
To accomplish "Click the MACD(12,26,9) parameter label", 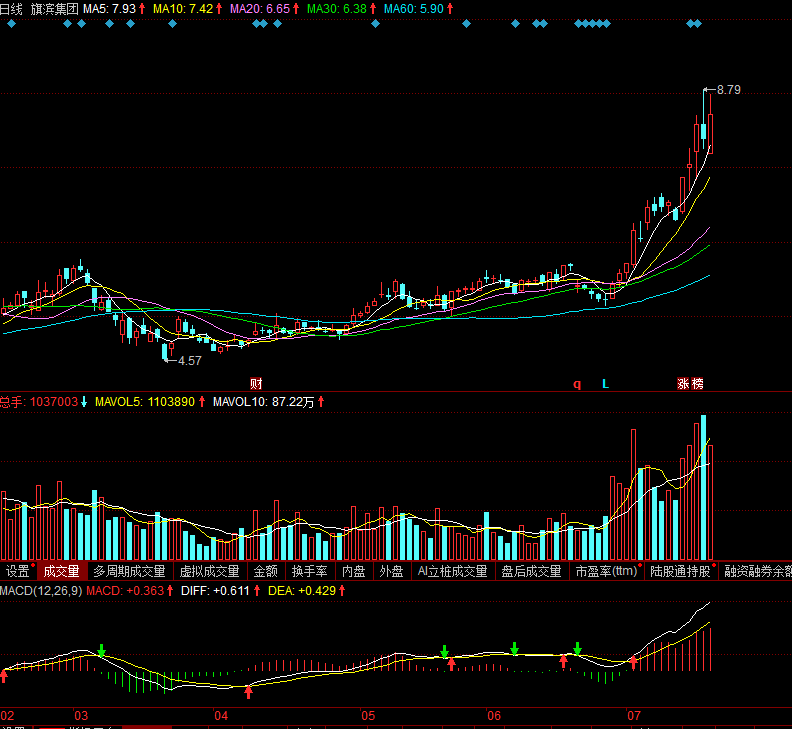I will tap(41, 591).
